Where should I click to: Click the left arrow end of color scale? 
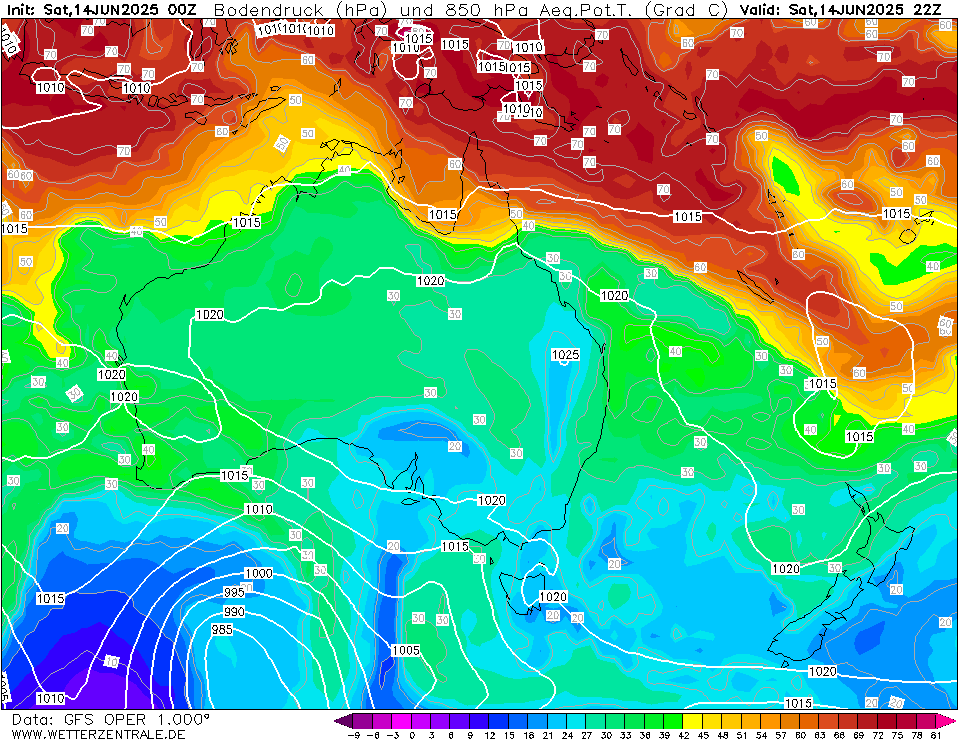click(343, 721)
